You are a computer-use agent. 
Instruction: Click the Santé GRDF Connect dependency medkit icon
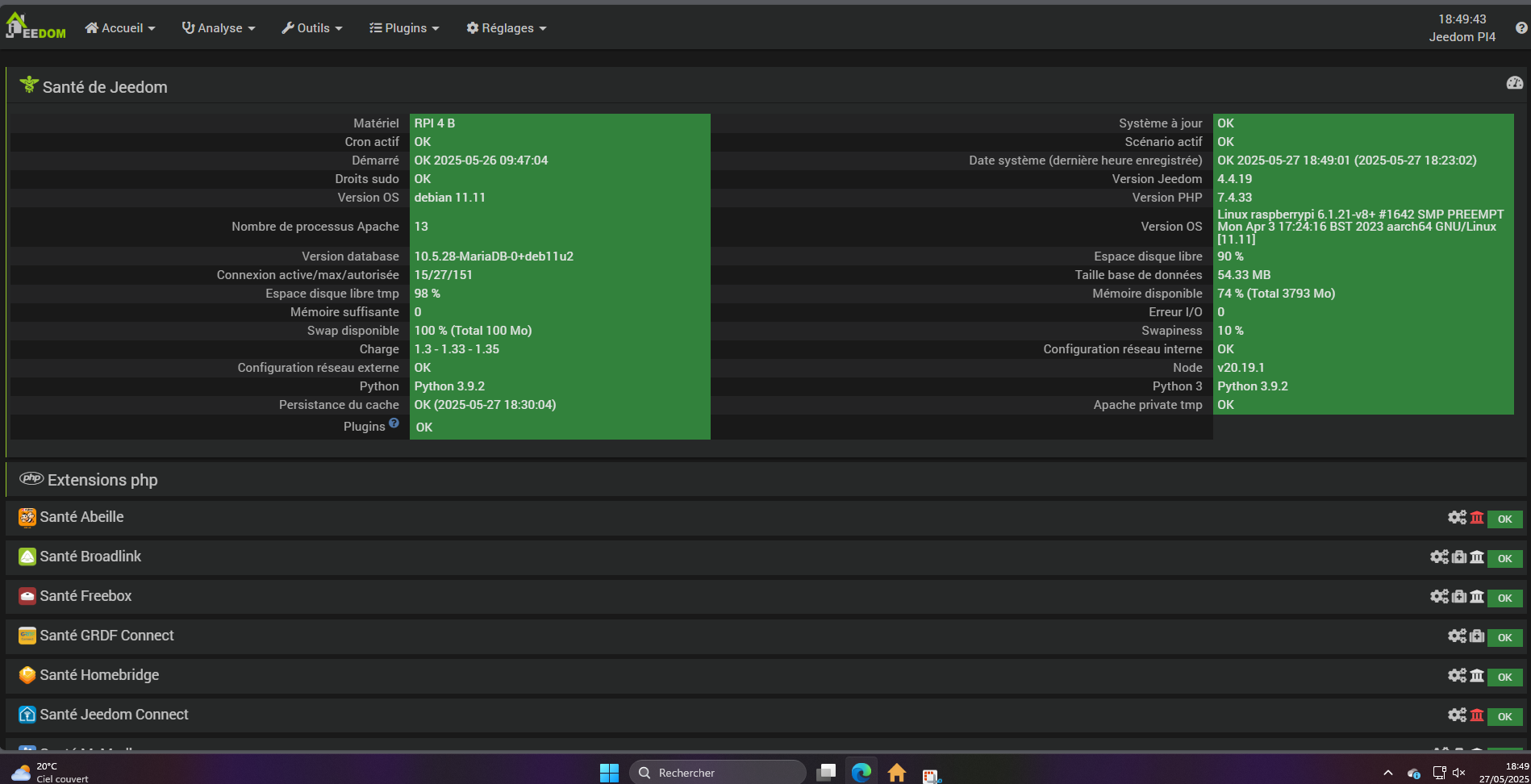1477,636
